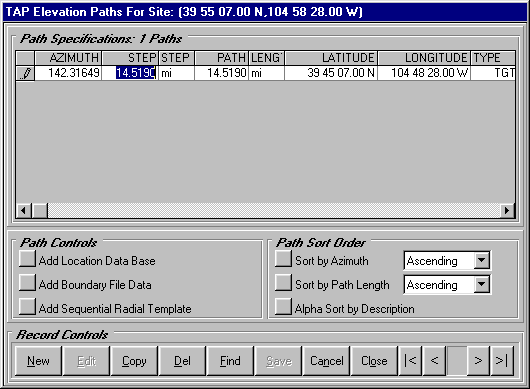Click the TGT type cell

point(493,73)
